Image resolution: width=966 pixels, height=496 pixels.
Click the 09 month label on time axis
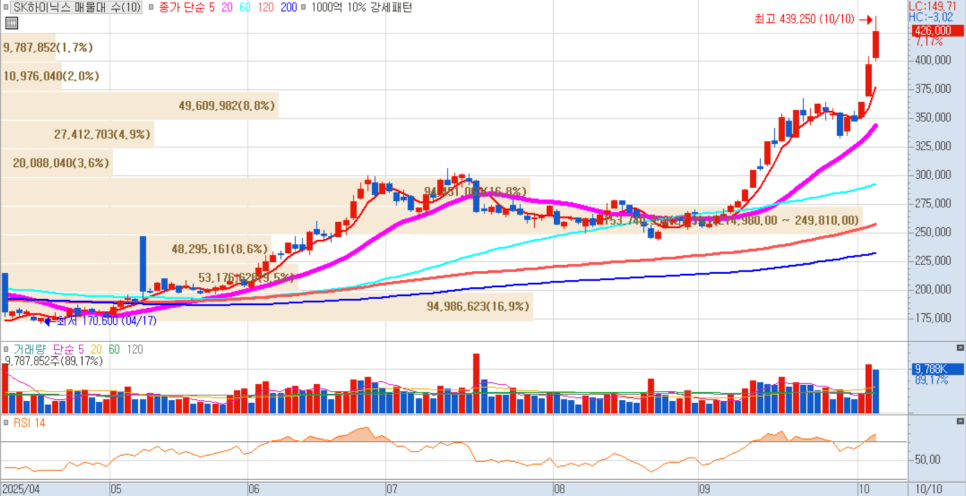click(706, 488)
